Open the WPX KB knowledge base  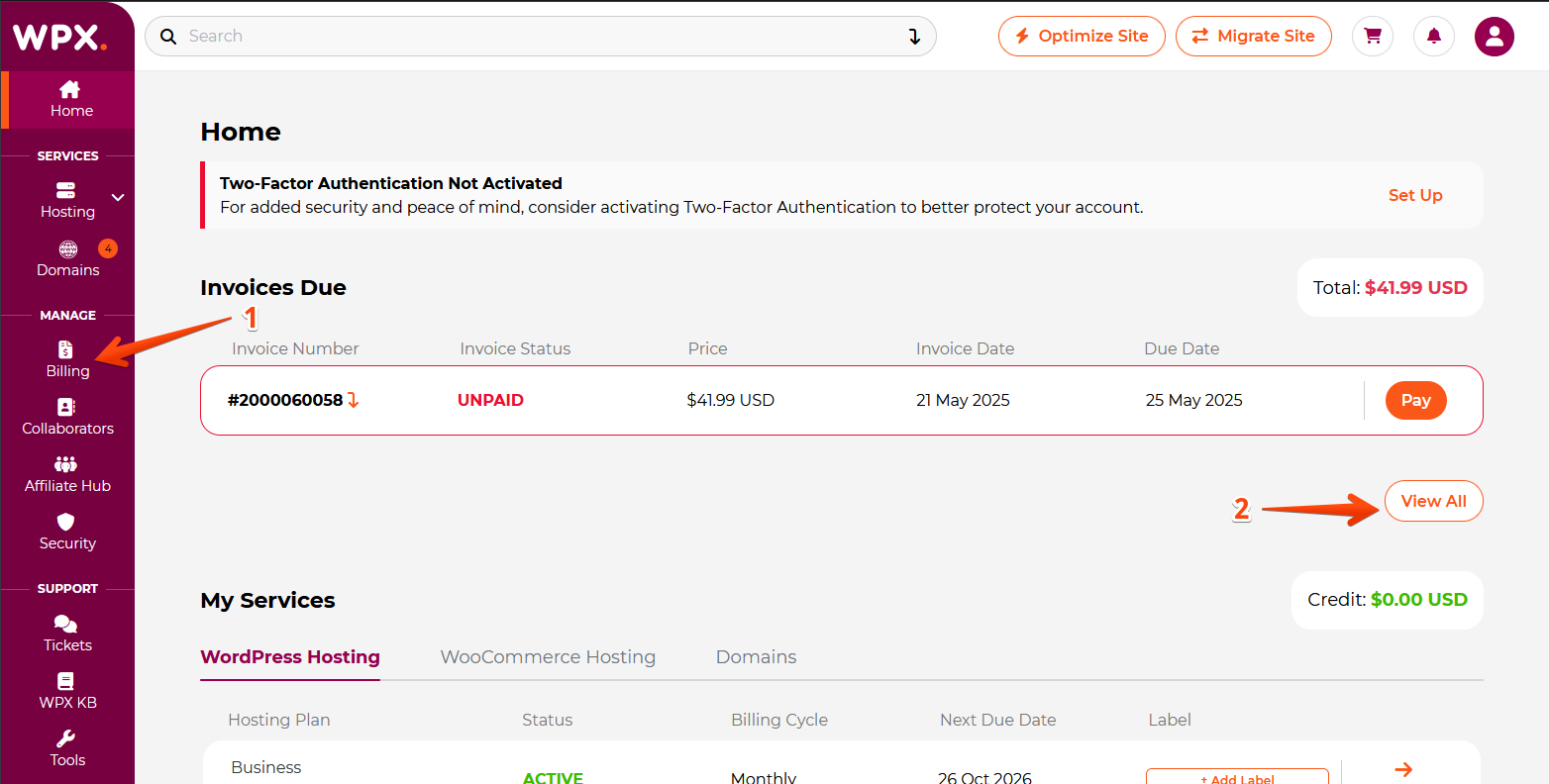click(x=67, y=691)
